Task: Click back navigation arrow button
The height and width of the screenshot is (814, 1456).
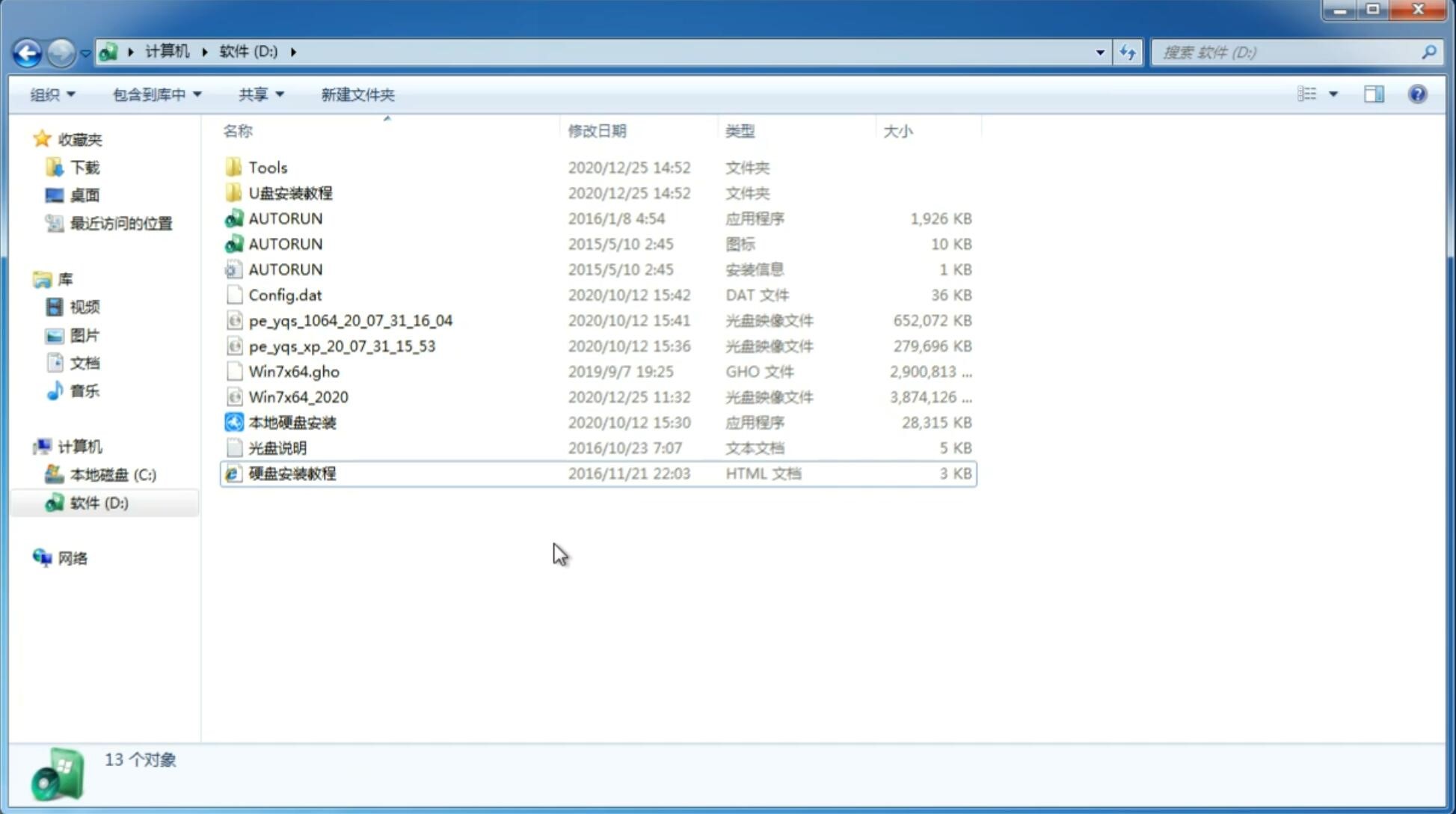Action: coord(27,51)
